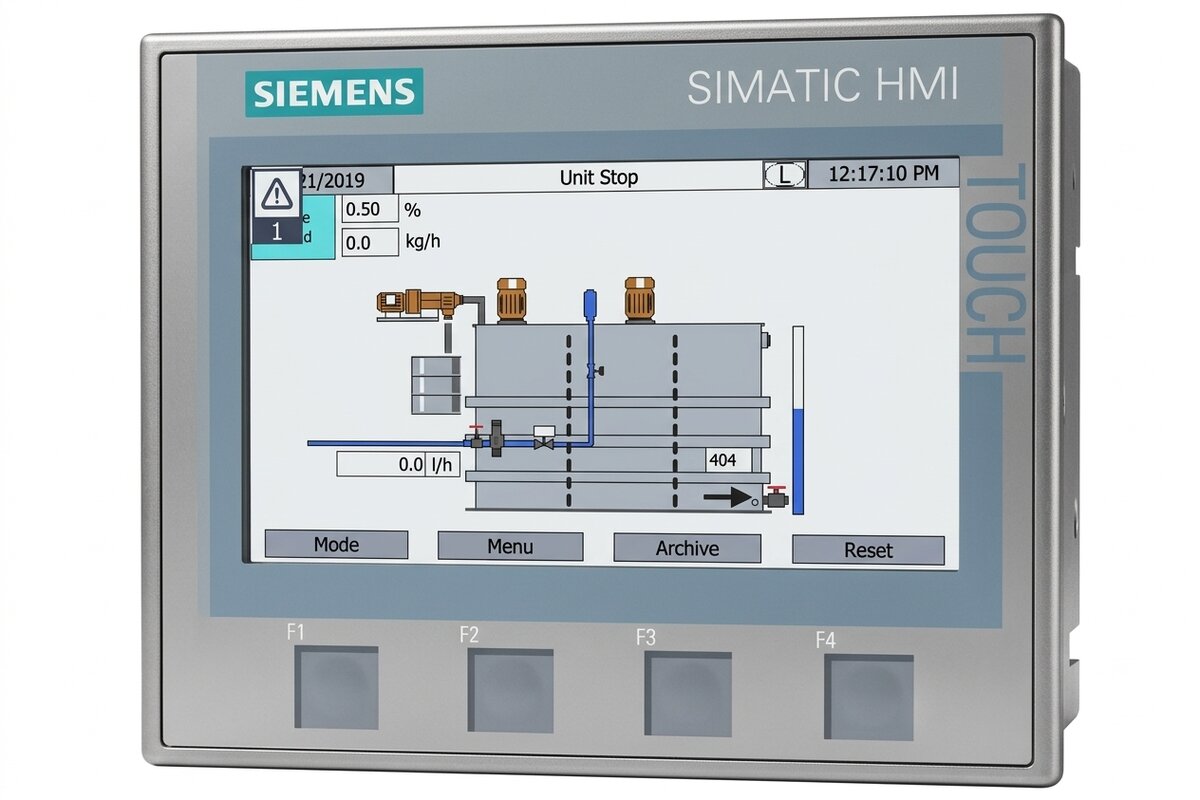Tap the red outlet valve at the tank bottom
The height and width of the screenshot is (800, 1200).
776,496
